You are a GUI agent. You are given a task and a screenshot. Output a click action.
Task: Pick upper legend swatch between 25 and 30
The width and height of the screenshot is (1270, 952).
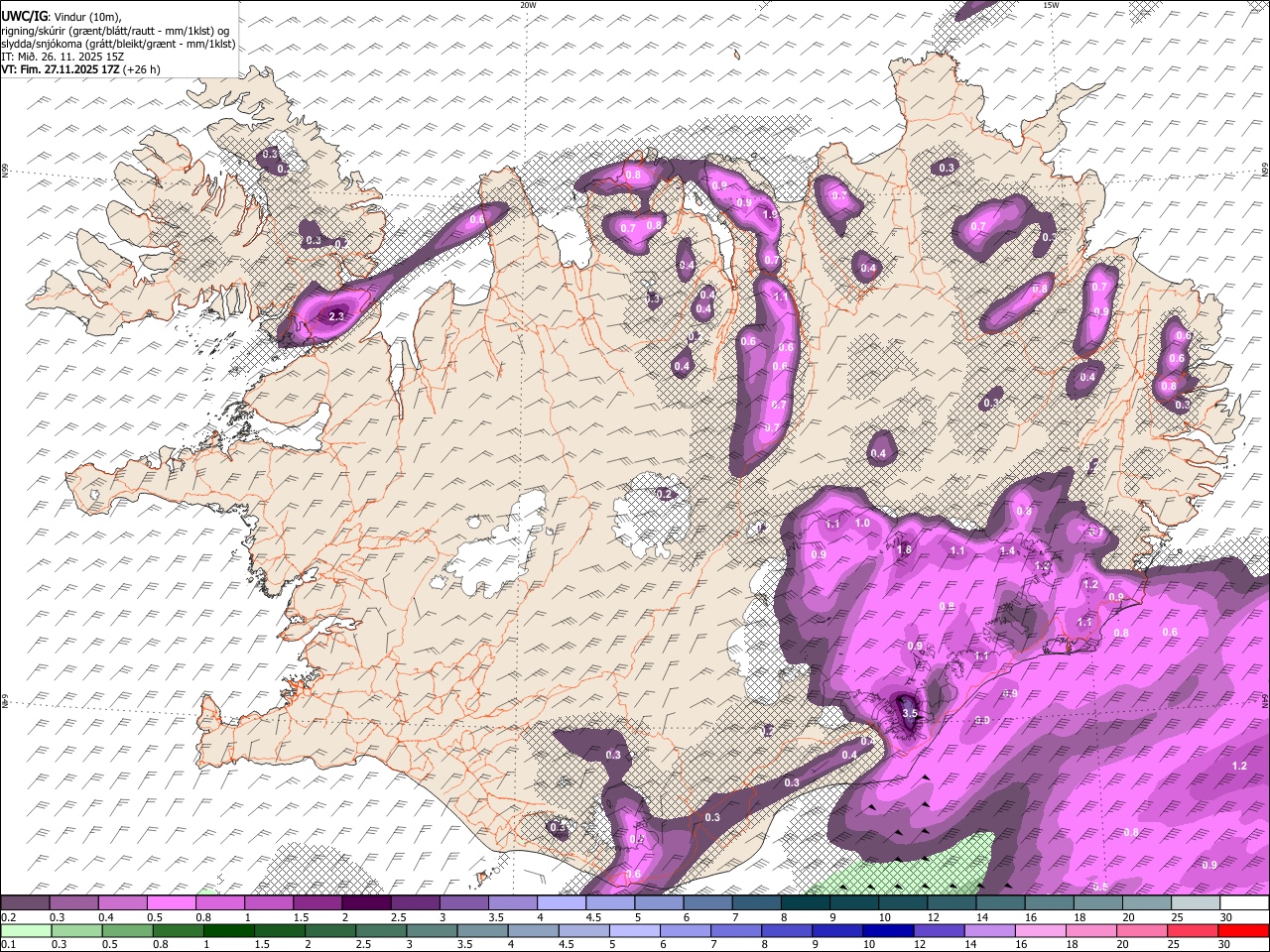[1196, 902]
